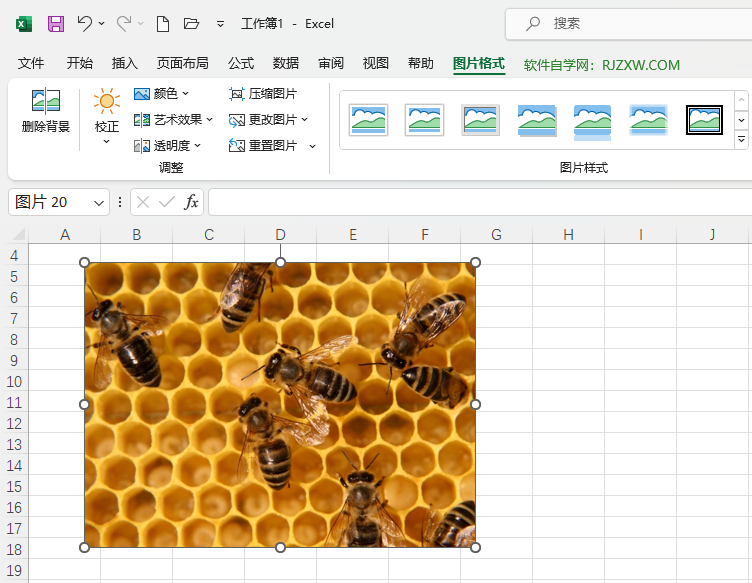752x583 pixels.
Task: Click the Undo arrow icon
Action: 86,23
